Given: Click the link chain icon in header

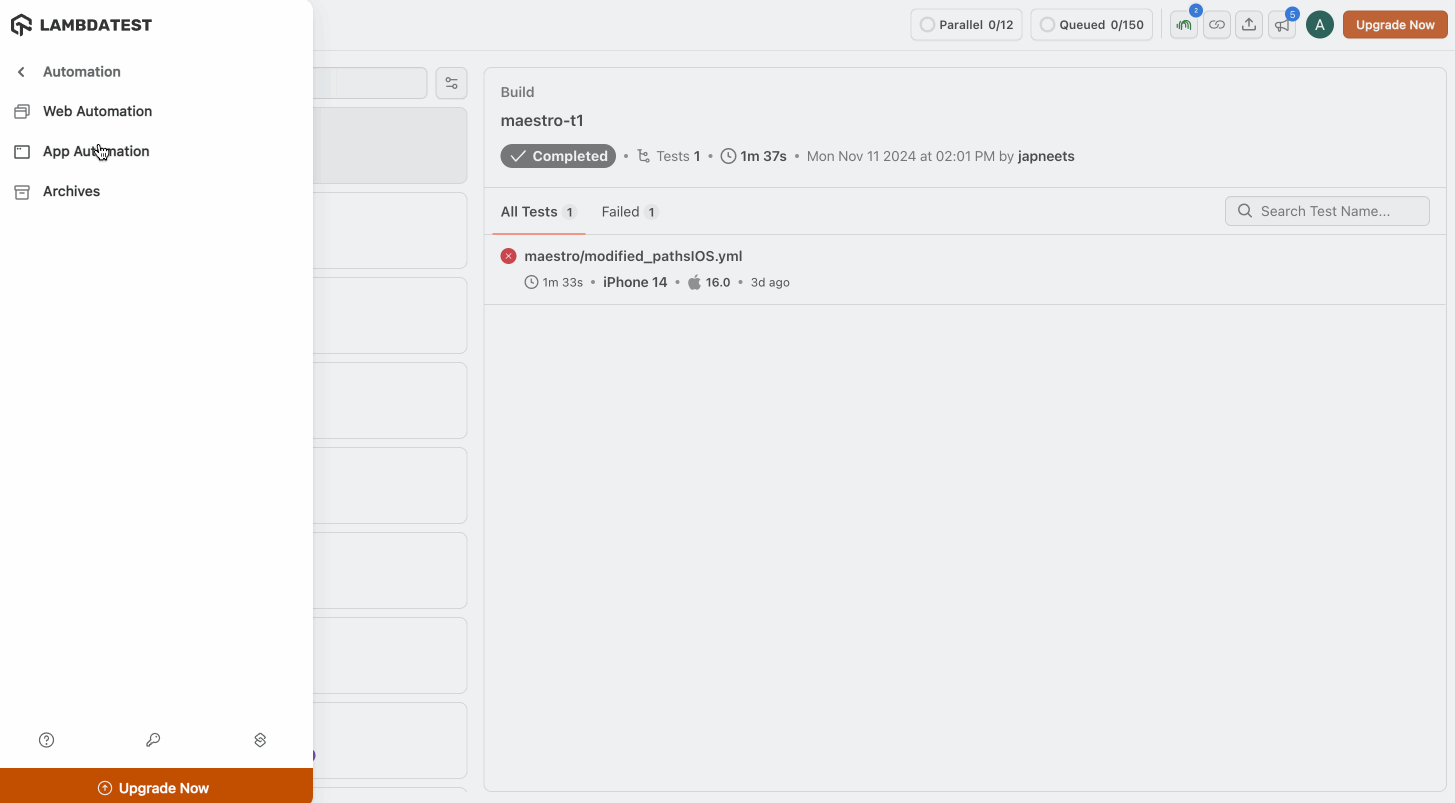Looking at the screenshot, I should (1216, 25).
